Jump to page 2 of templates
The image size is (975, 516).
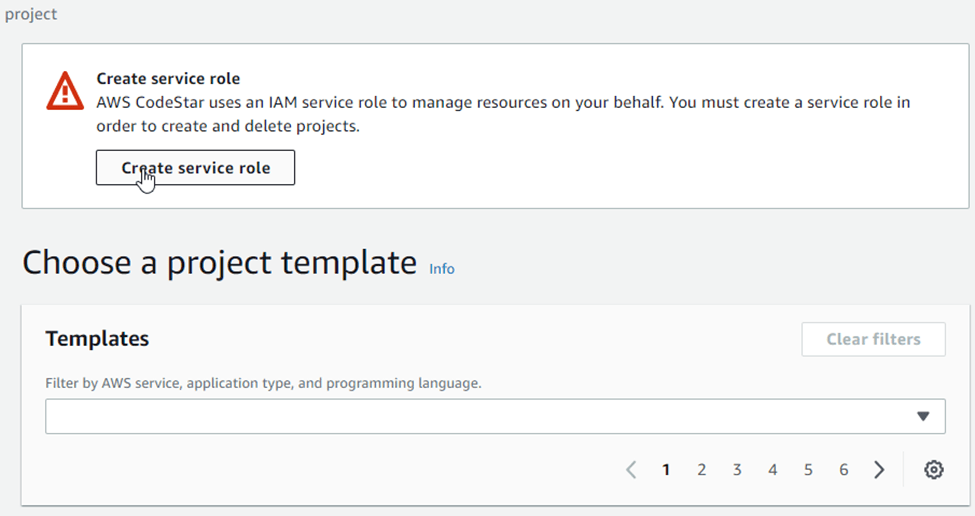coord(702,470)
